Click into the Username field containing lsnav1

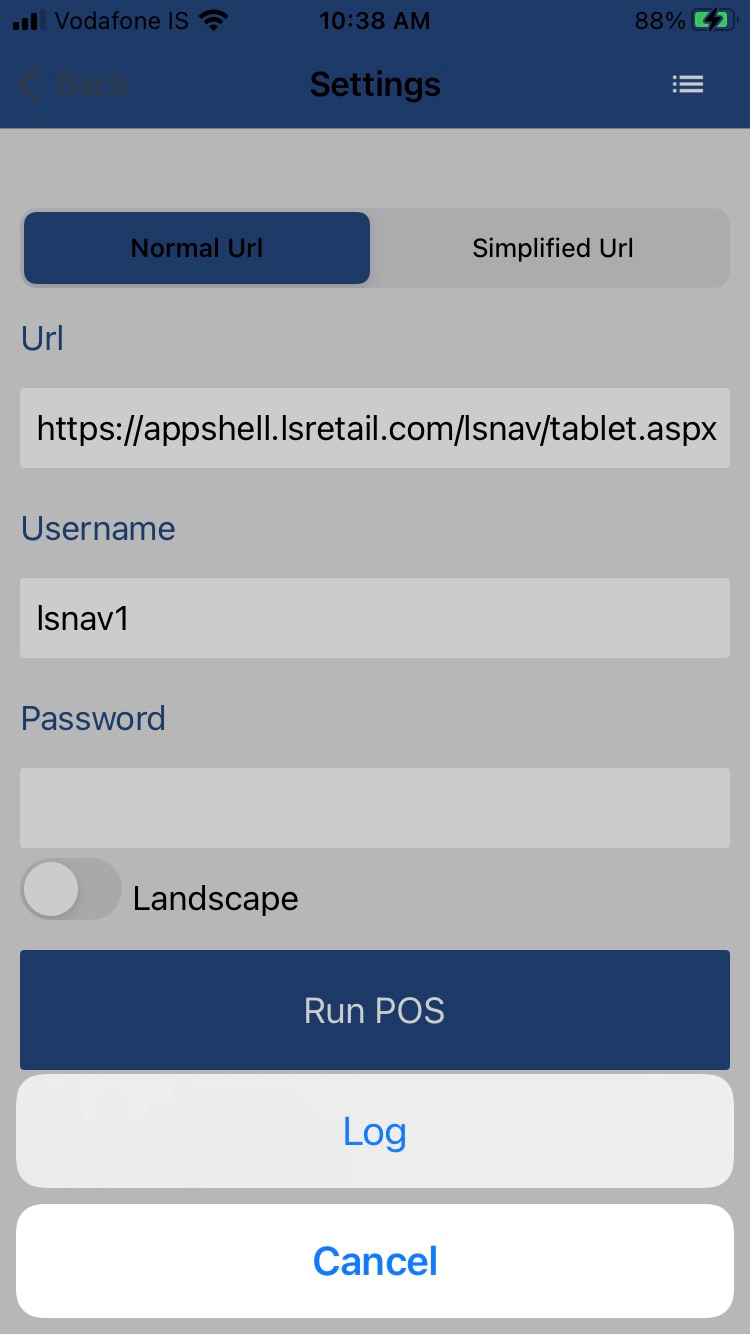click(375, 618)
